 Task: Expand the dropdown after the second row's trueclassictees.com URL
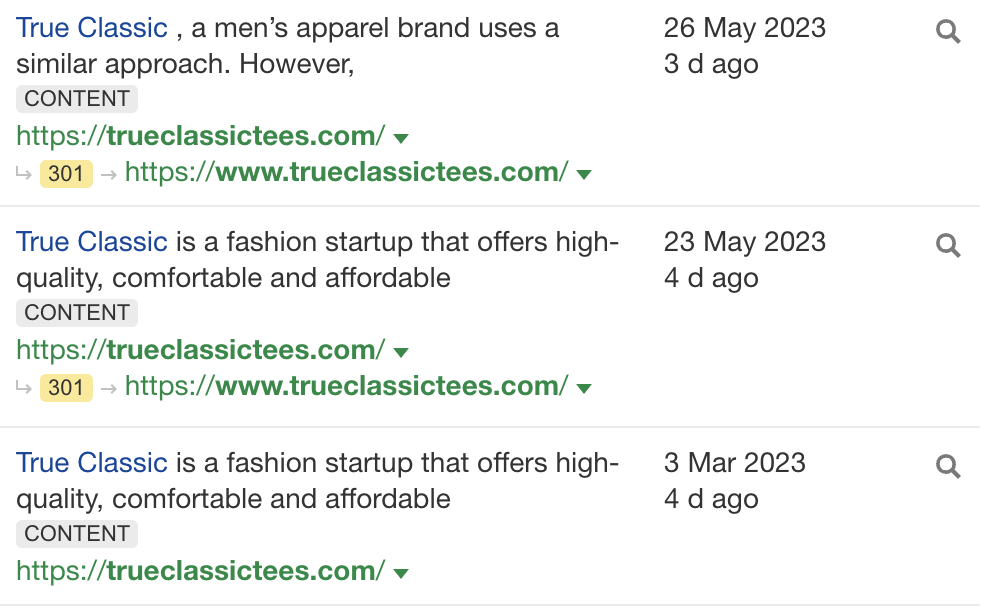(401, 352)
